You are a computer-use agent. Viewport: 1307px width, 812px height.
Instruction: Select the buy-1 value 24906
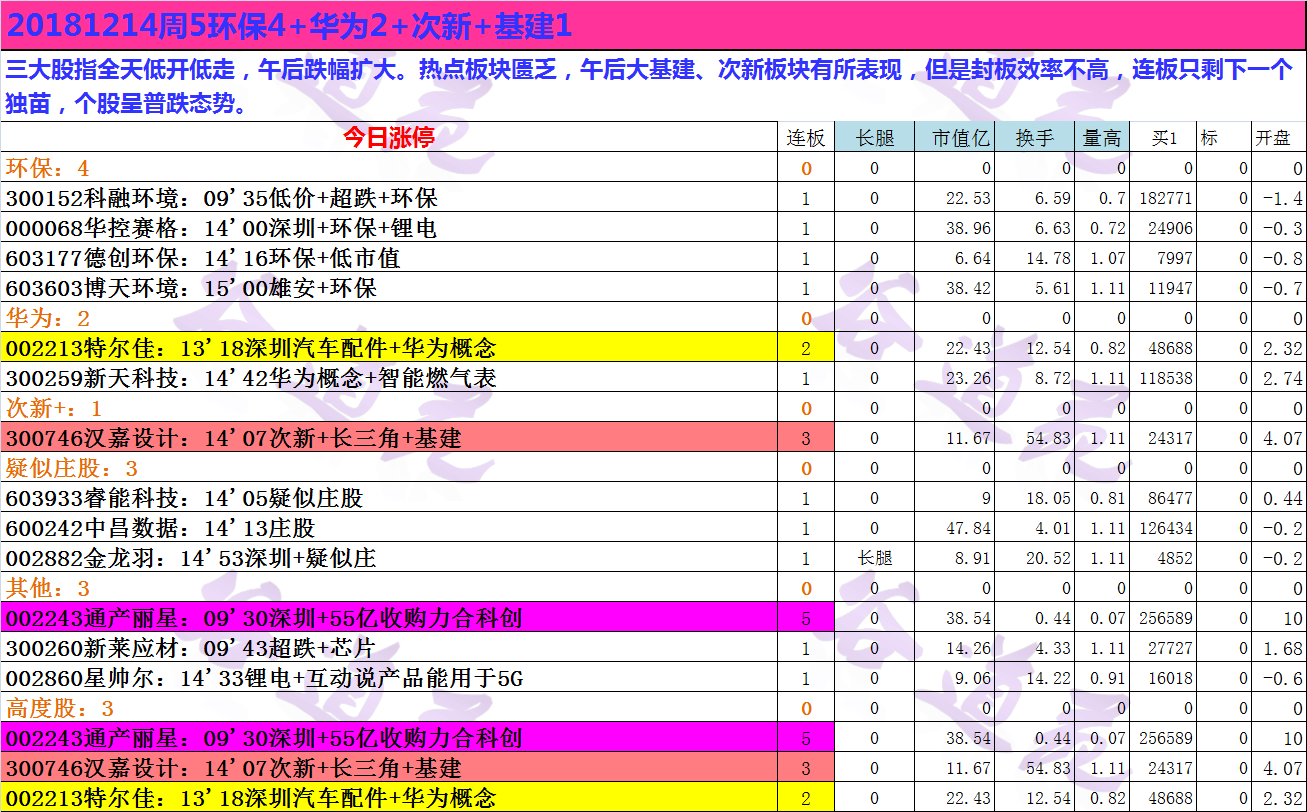(x=1170, y=229)
